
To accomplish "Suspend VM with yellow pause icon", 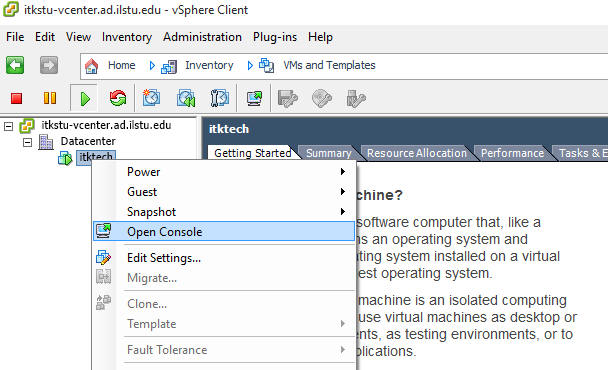I will pyautogui.click(x=50, y=98).
